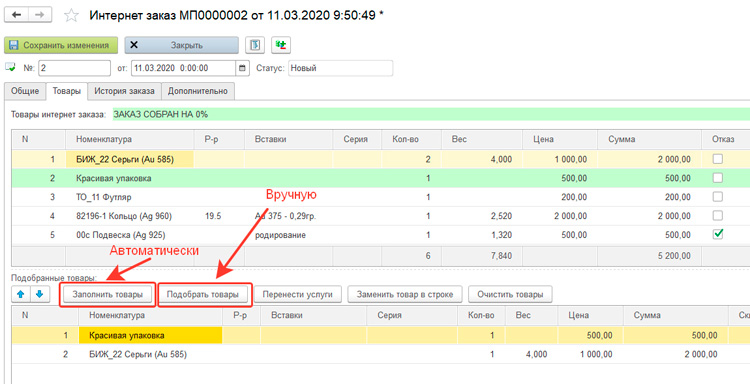Move selected row down with blue arrow
The height and width of the screenshot is (384, 750).
[39, 295]
